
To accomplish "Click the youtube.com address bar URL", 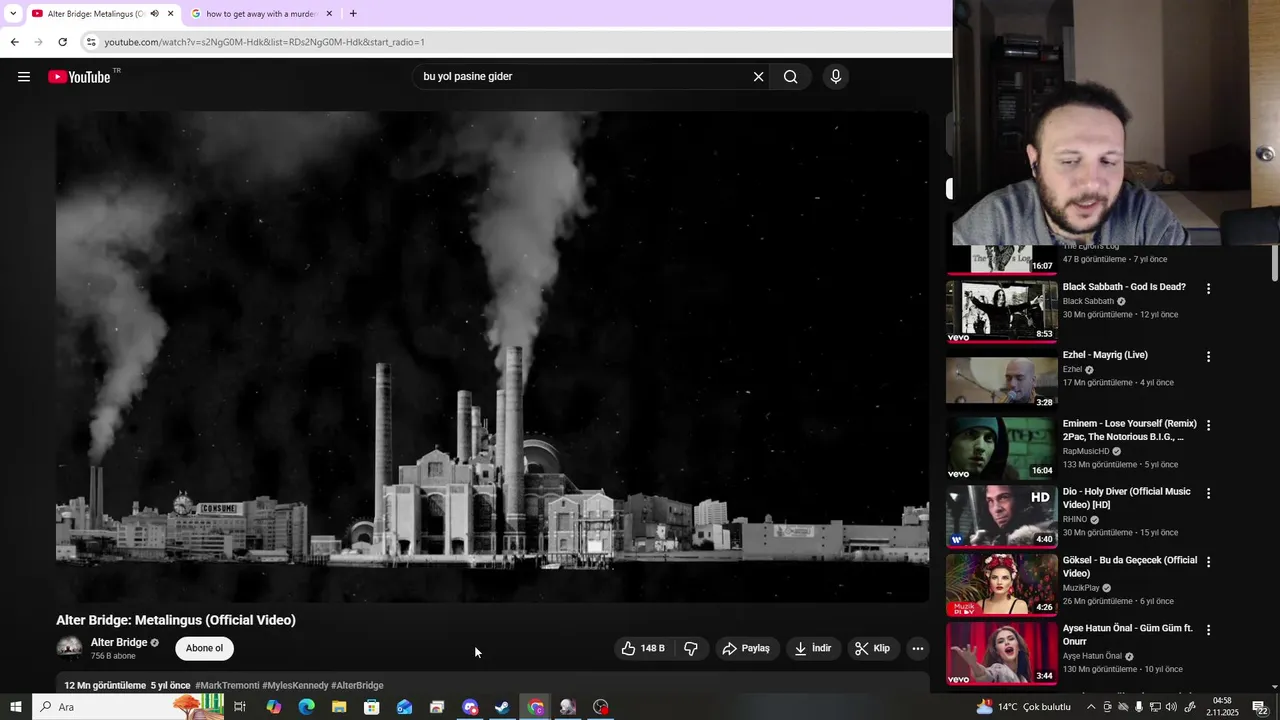I will (264, 42).
